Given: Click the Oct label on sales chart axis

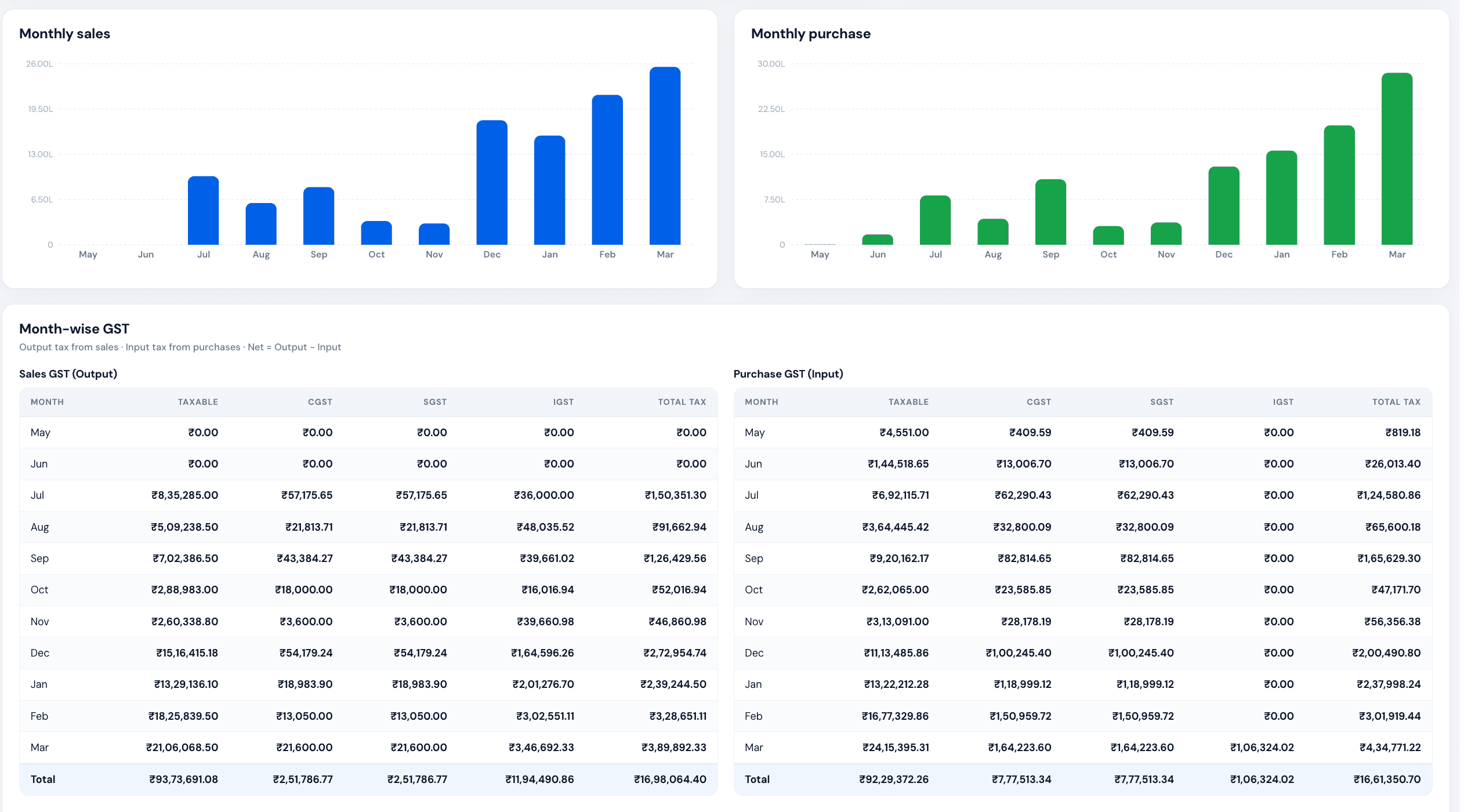Looking at the screenshot, I should pyautogui.click(x=376, y=255).
